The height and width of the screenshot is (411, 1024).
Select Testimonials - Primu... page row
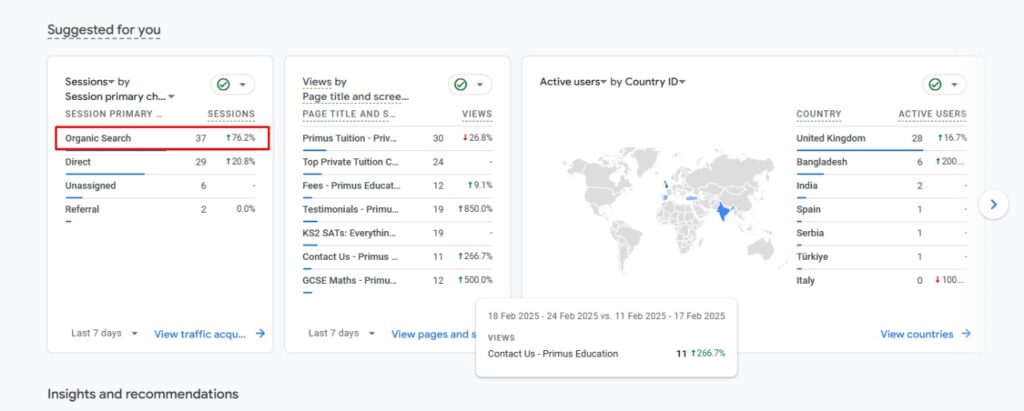(397, 210)
